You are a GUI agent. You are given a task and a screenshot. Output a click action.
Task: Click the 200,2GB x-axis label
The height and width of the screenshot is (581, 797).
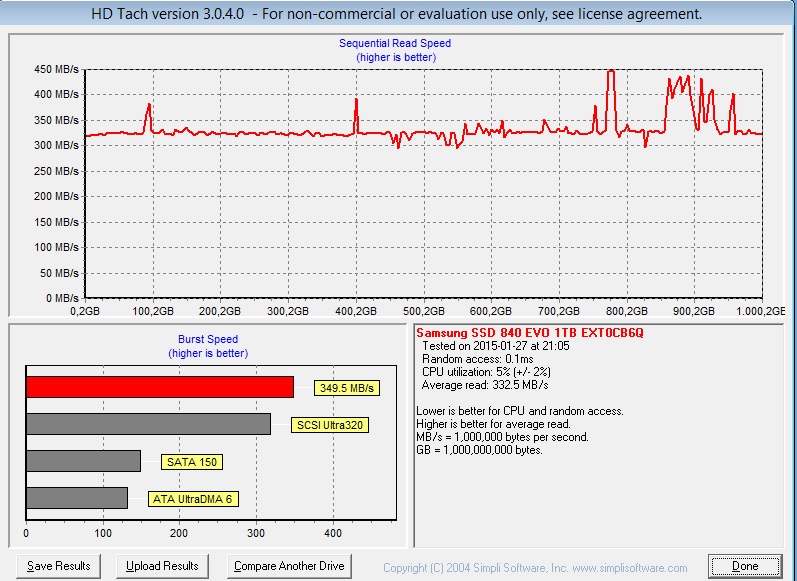[x=220, y=311]
